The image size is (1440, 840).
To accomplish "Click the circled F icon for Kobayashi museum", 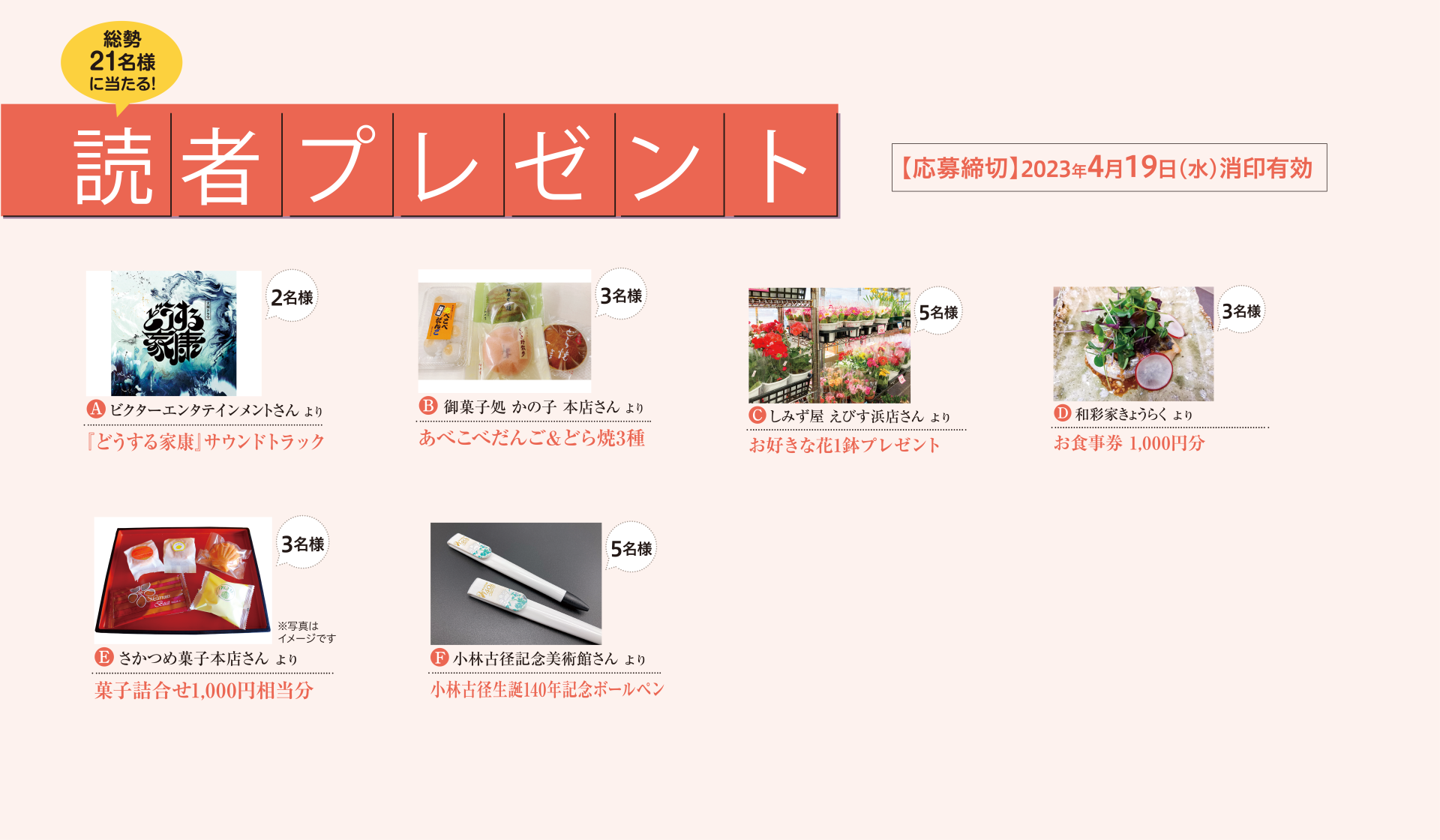I will pyautogui.click(x=439, y=658).
